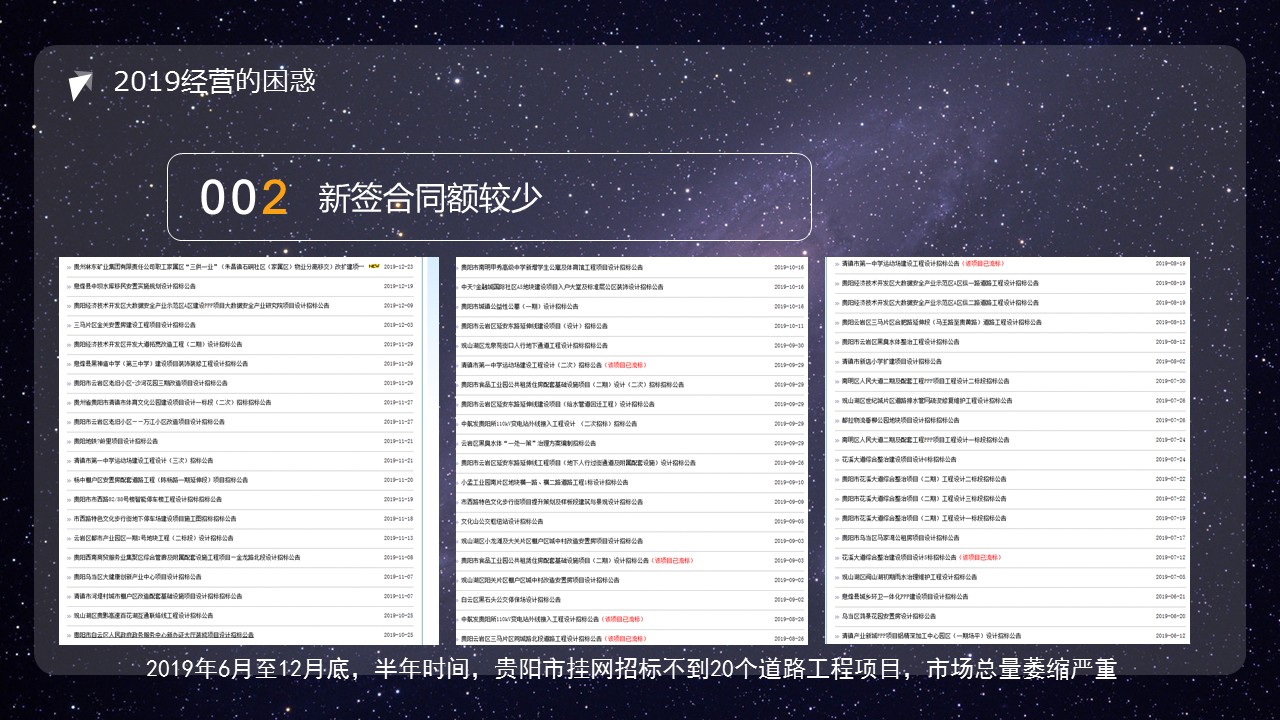Click the >> bullet before 清镇市新店小学扩建项目 item
The image size is (1280, 720).
[x=836, y=361]
